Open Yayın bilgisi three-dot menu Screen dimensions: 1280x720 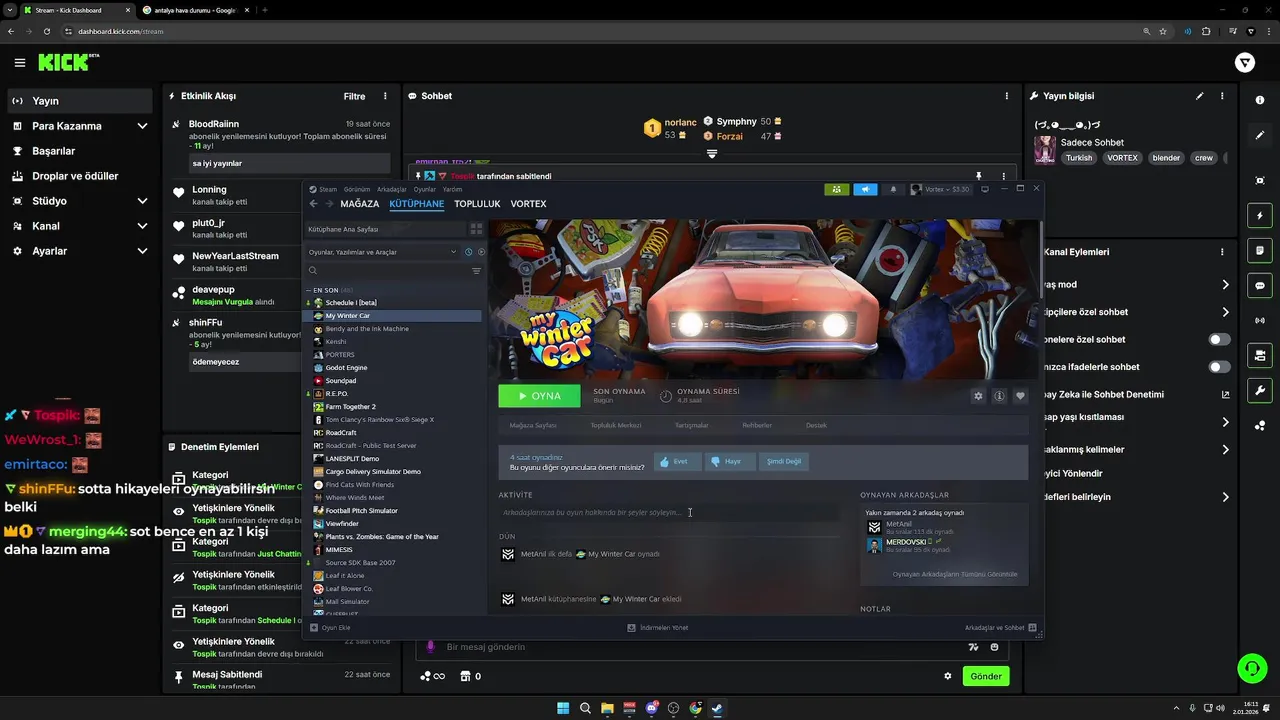tap(1222, 96)
